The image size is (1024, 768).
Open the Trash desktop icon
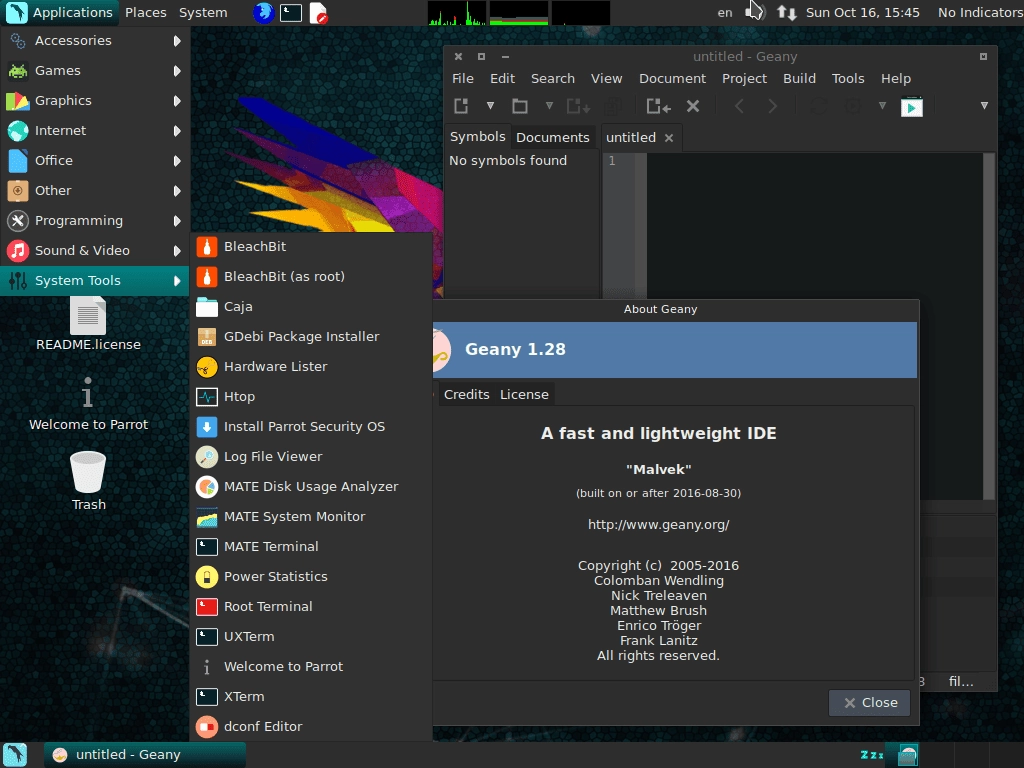(x=88, y=481)
